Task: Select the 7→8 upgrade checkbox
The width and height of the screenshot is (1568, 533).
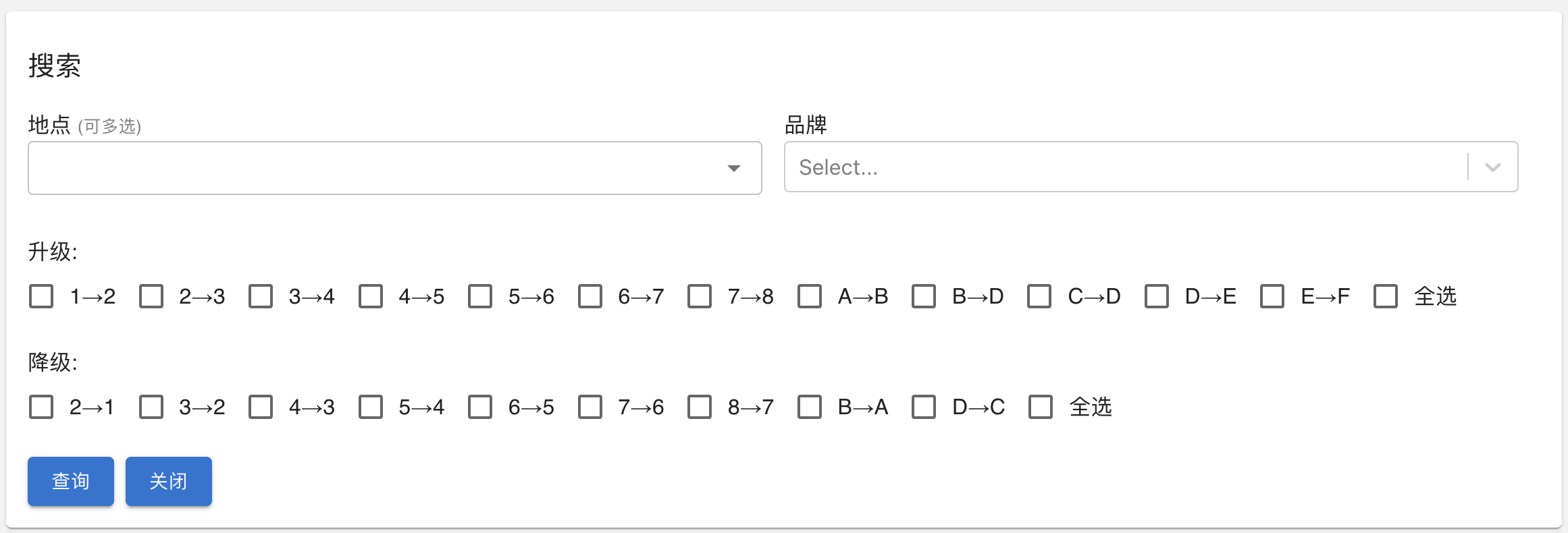Action: [700, 296]
